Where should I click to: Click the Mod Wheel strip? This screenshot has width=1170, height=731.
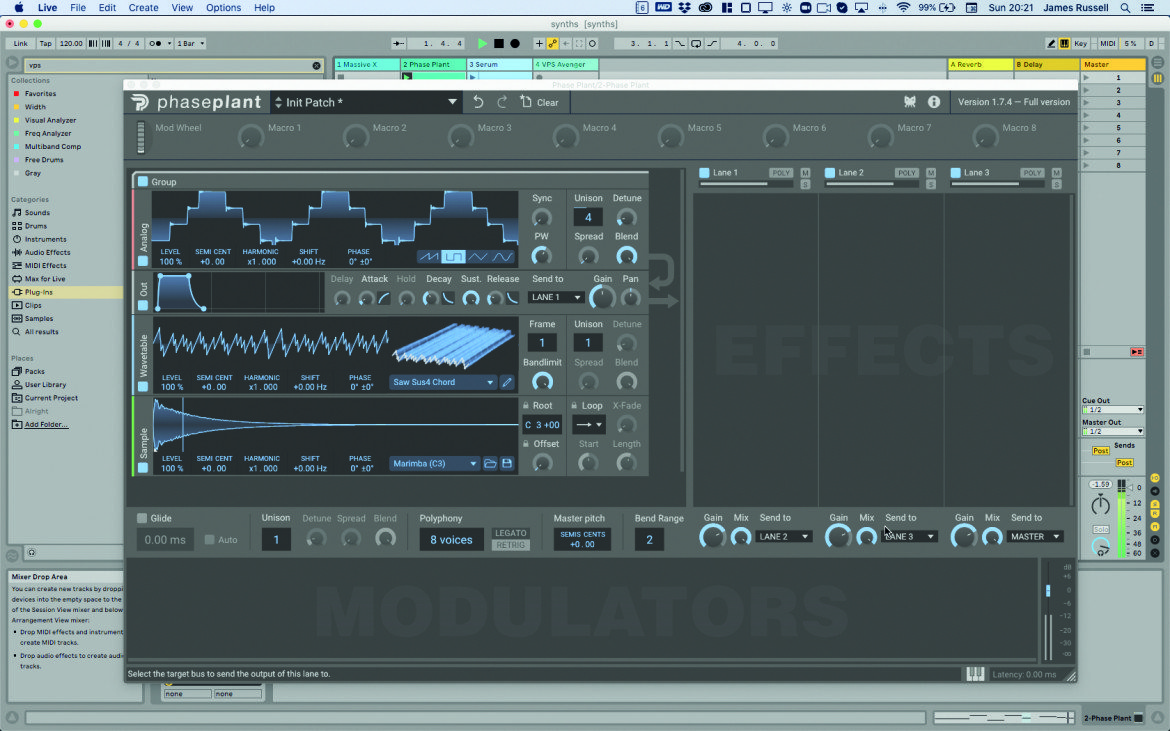[x=141, y=137]
